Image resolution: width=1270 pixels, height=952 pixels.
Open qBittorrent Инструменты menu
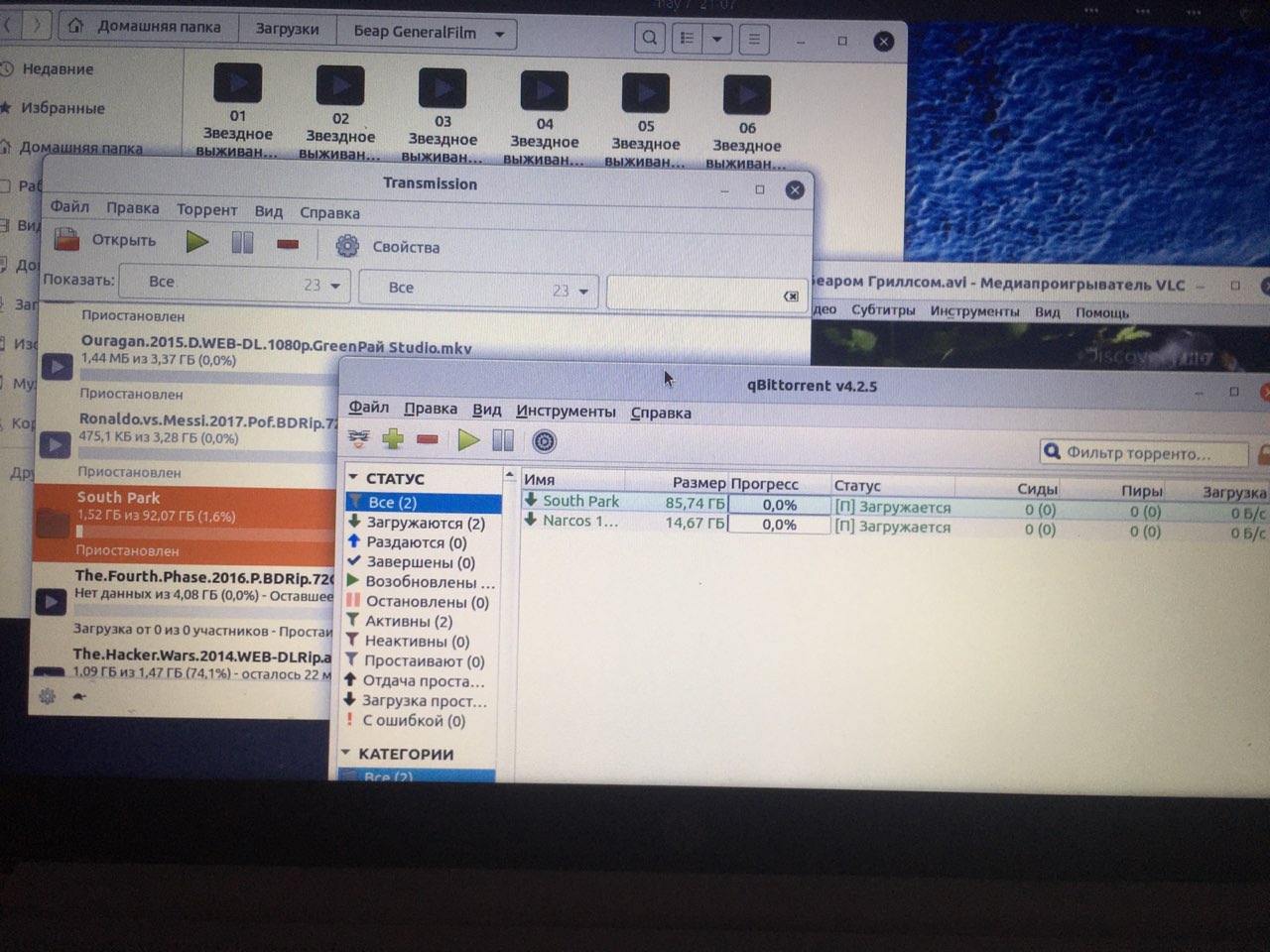(x=566, y=412)
